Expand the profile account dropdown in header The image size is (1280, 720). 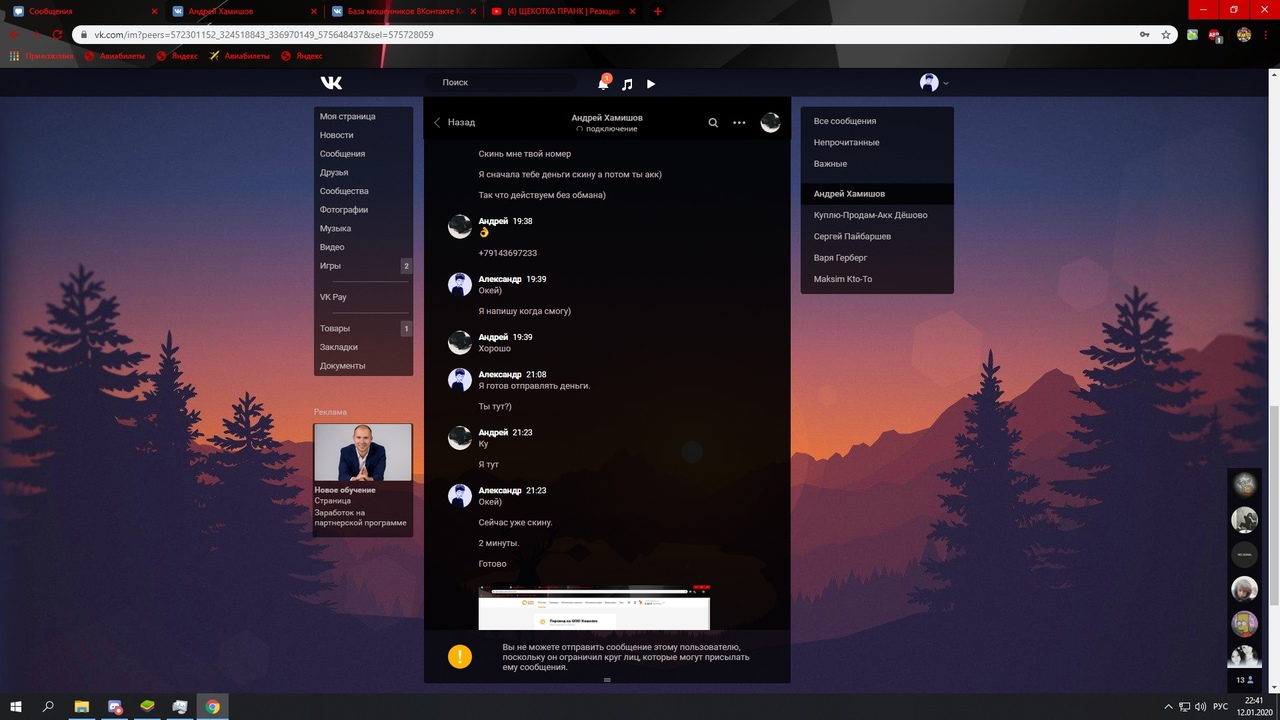pyautogui.click(x=935, y=83)
